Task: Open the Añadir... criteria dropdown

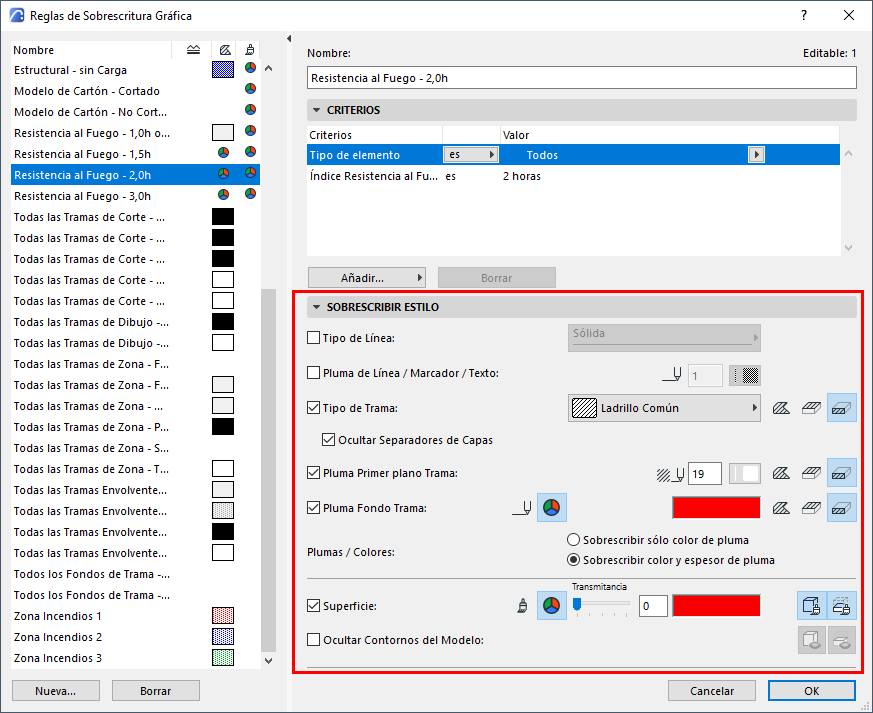Action: click(x=366, y=278)
